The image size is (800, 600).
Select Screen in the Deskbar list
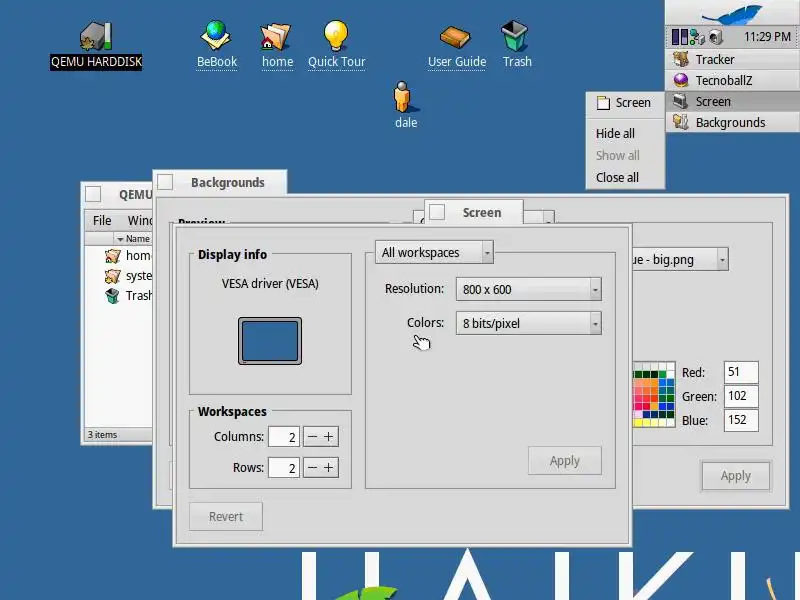click(x=732, y=102)
